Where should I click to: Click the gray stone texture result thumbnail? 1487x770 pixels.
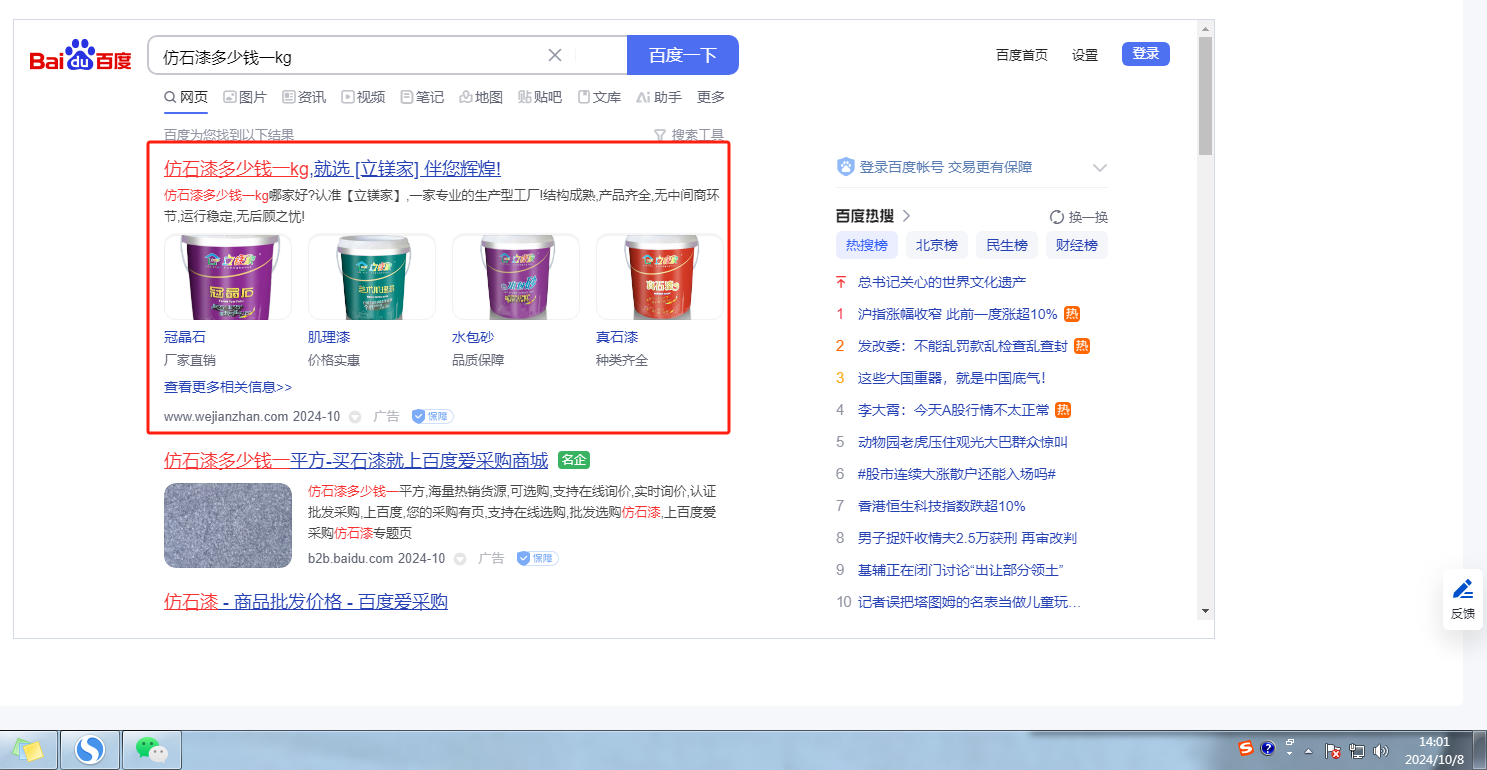(228, 525)
